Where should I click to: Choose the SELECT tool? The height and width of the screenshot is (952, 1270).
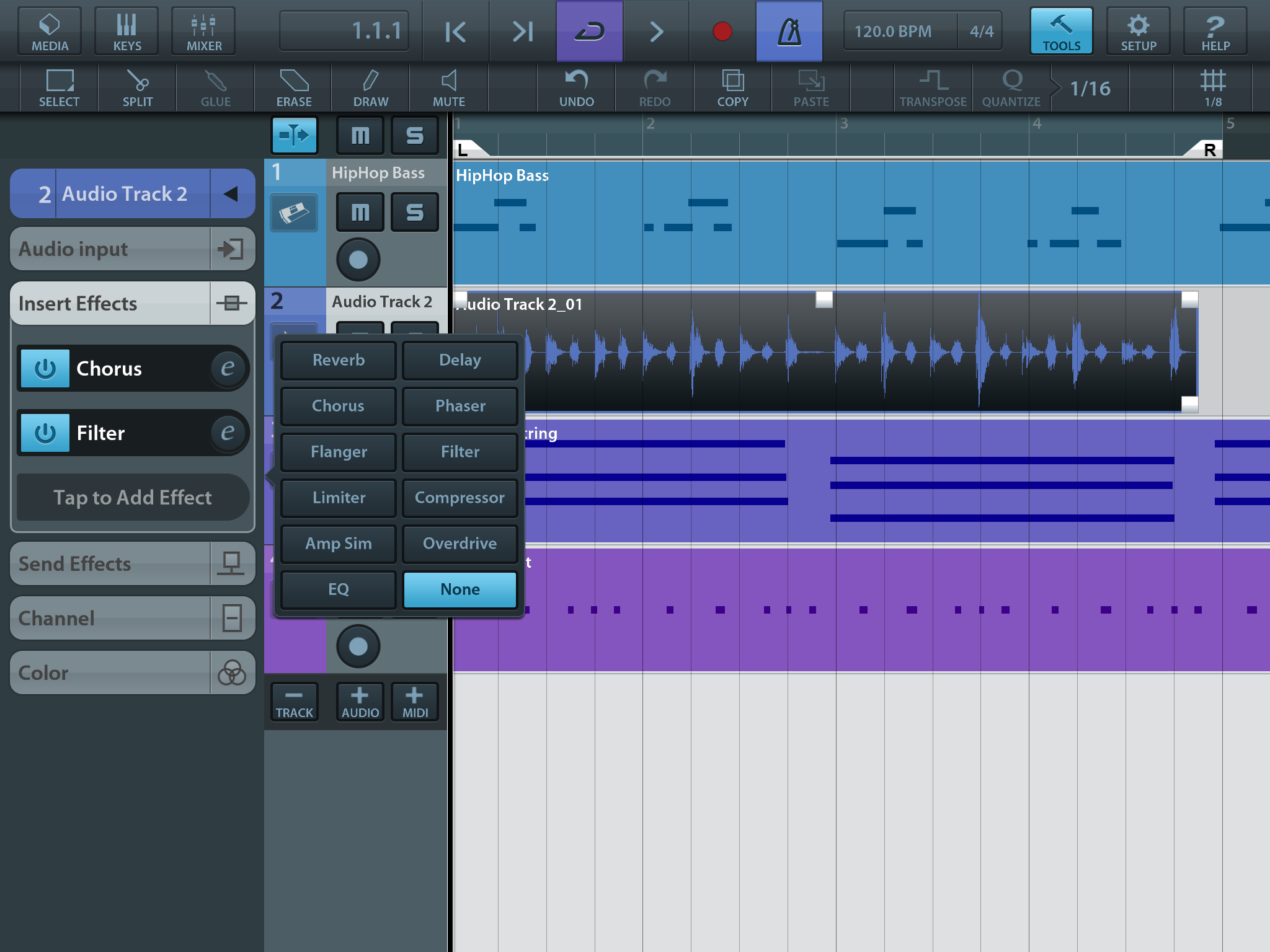pyautogui.click(x=60, y=88)
